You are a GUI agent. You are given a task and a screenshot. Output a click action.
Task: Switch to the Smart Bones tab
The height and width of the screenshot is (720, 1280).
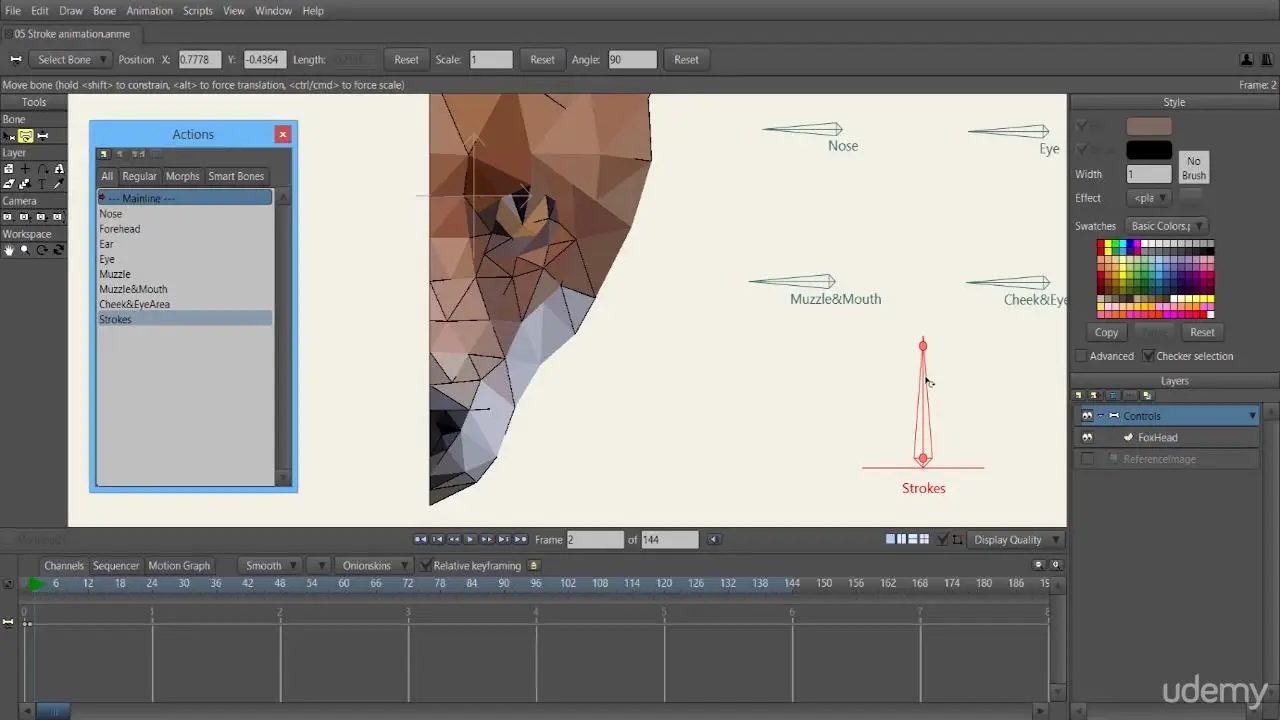tap(236, 177)
